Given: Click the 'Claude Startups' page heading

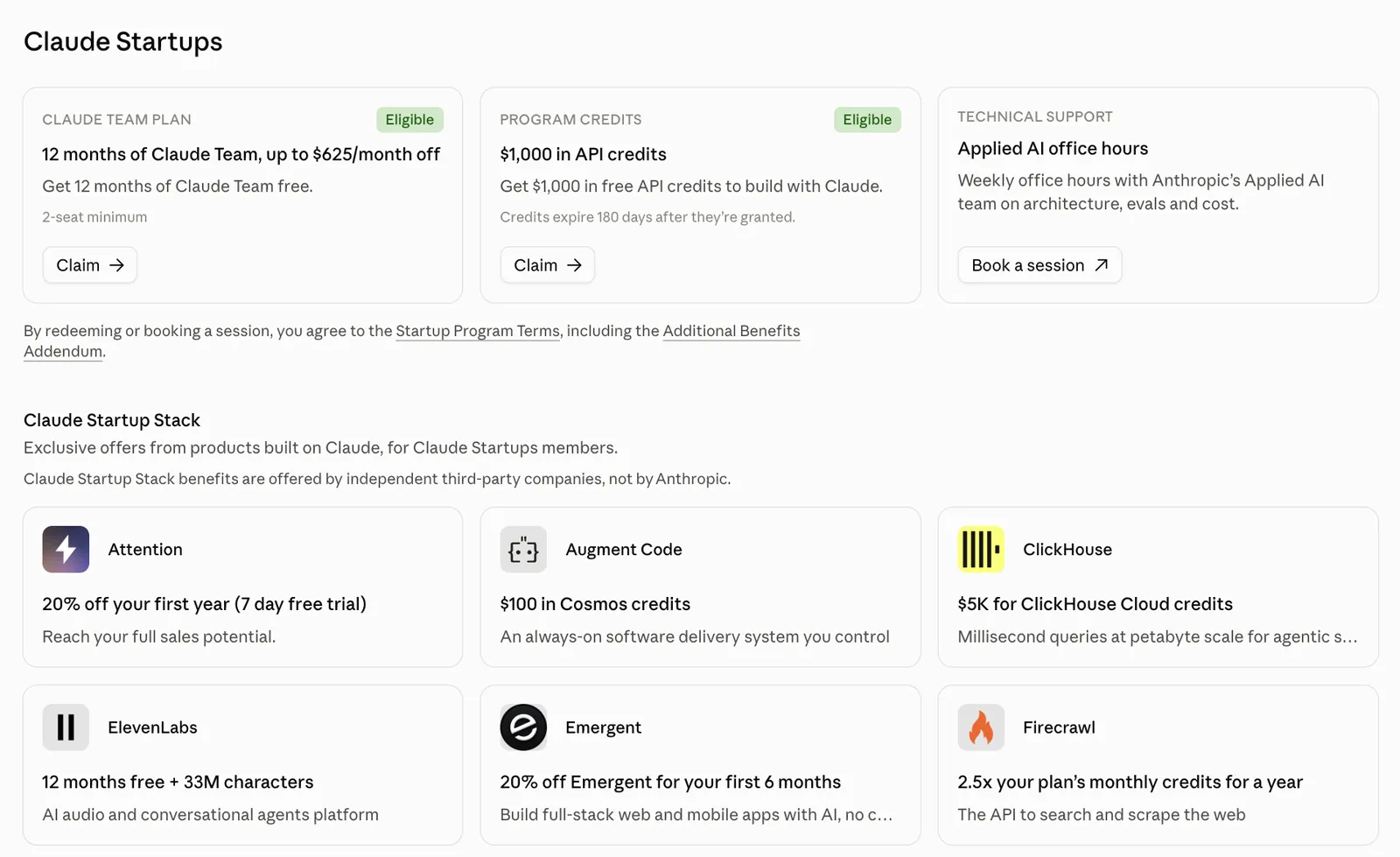Looking at the screenshot, I should coord(123,42).
